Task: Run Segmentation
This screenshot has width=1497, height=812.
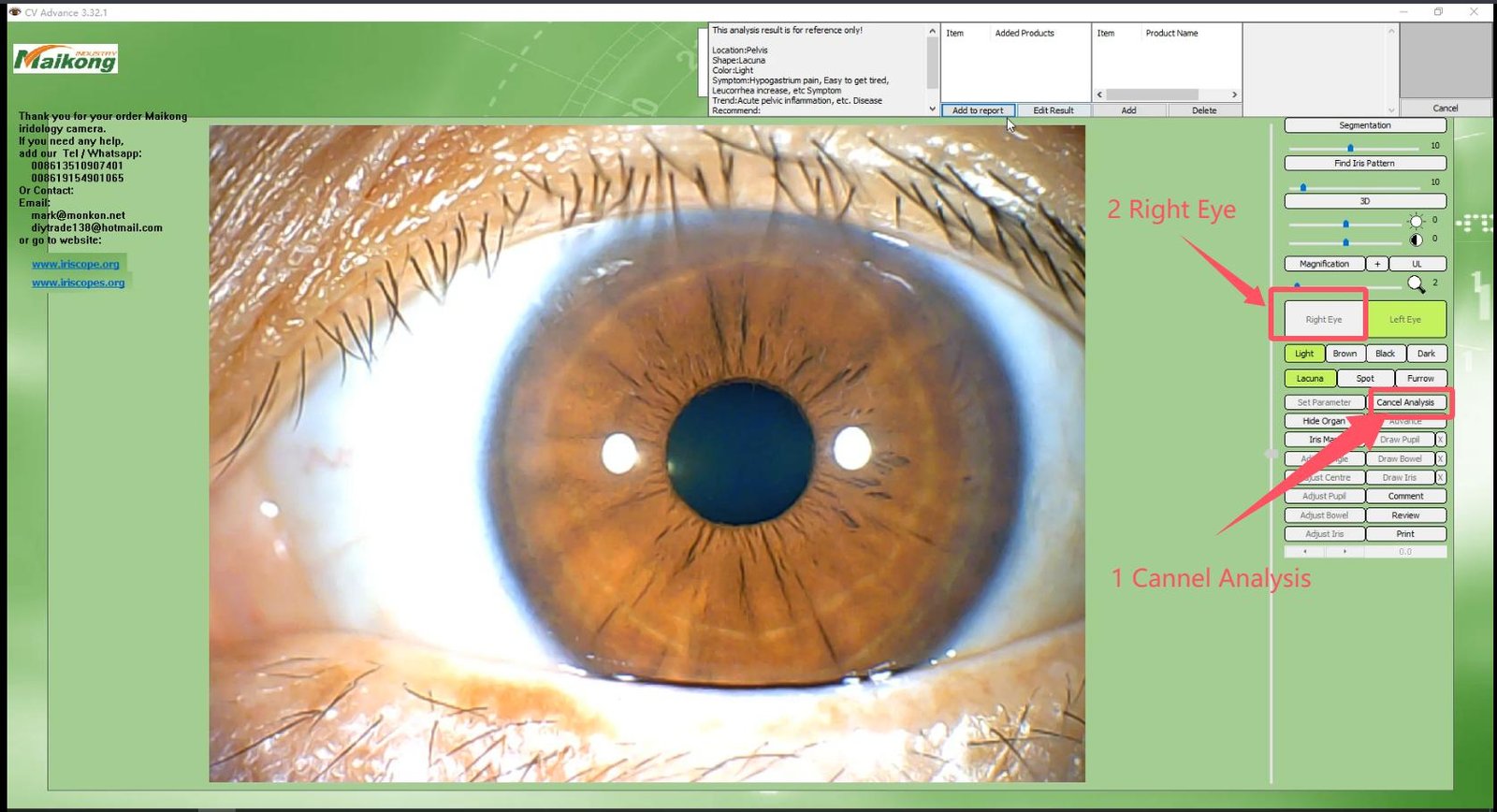Action: tap(1365, 125)
